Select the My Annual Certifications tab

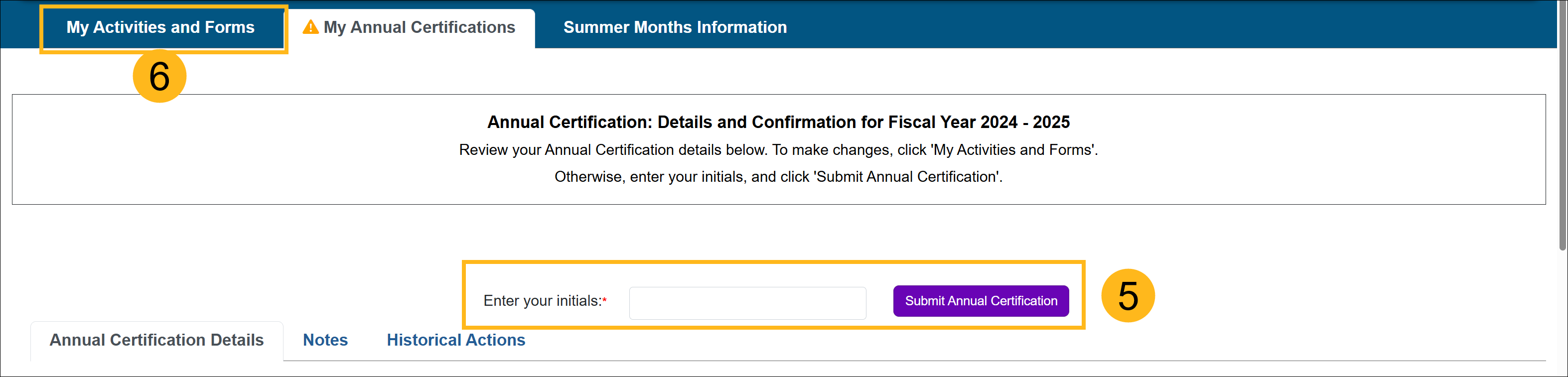(419, 27)
